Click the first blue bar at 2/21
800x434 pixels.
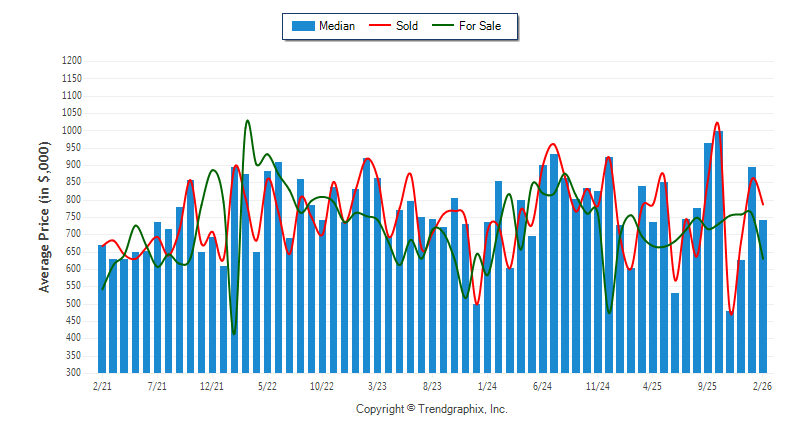tap(101, 308)
